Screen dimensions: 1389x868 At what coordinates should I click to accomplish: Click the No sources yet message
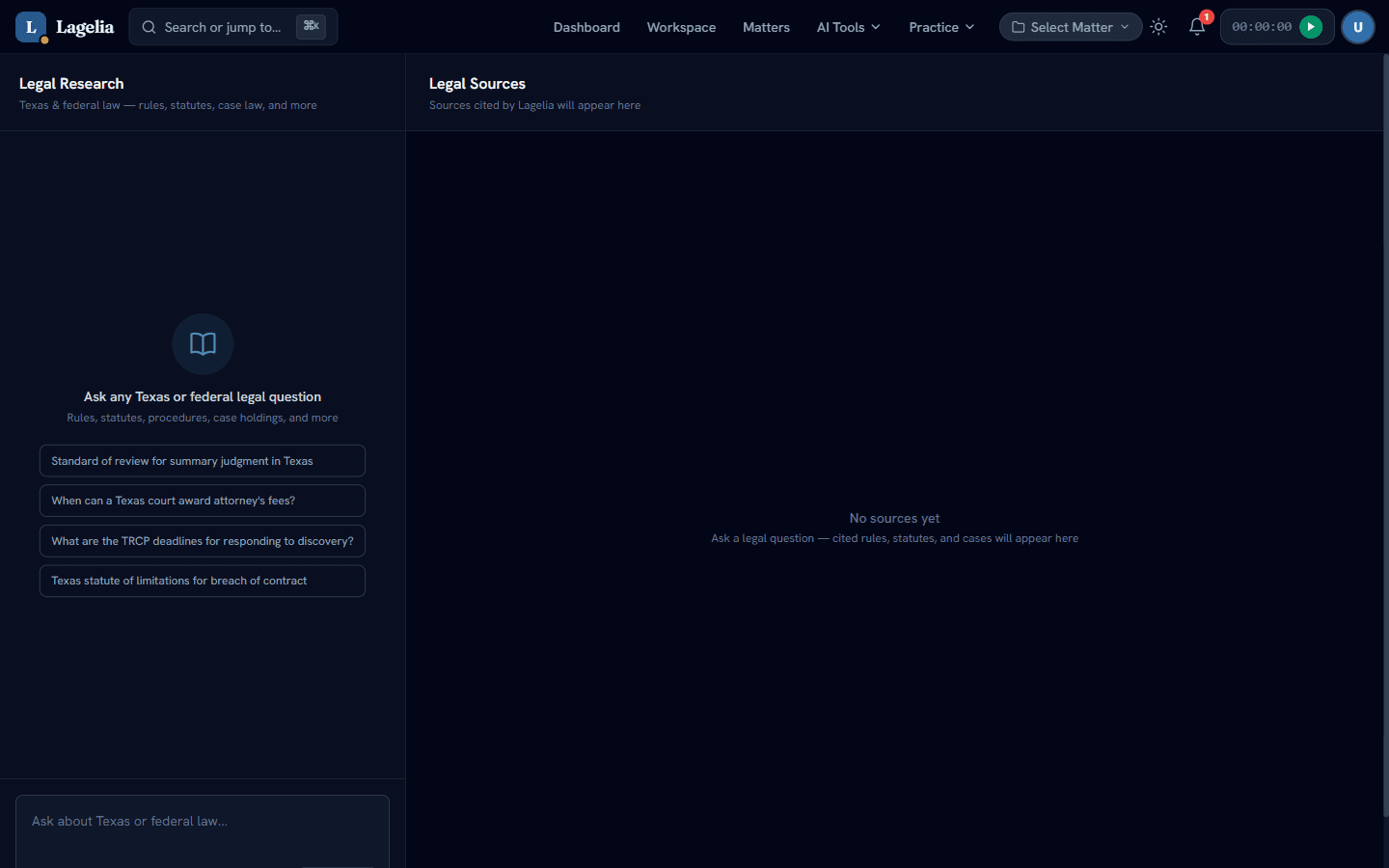pyautogui.click(x=894, y=518)
